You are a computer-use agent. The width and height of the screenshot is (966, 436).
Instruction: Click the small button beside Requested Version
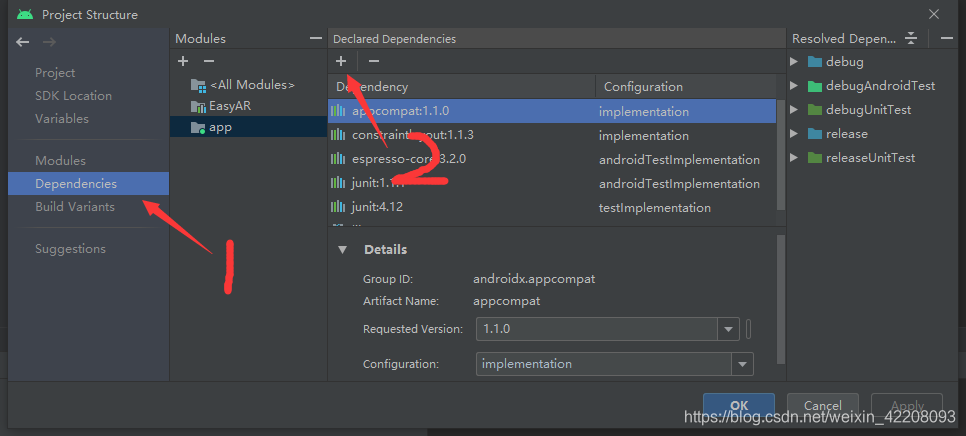click(748, 329)
